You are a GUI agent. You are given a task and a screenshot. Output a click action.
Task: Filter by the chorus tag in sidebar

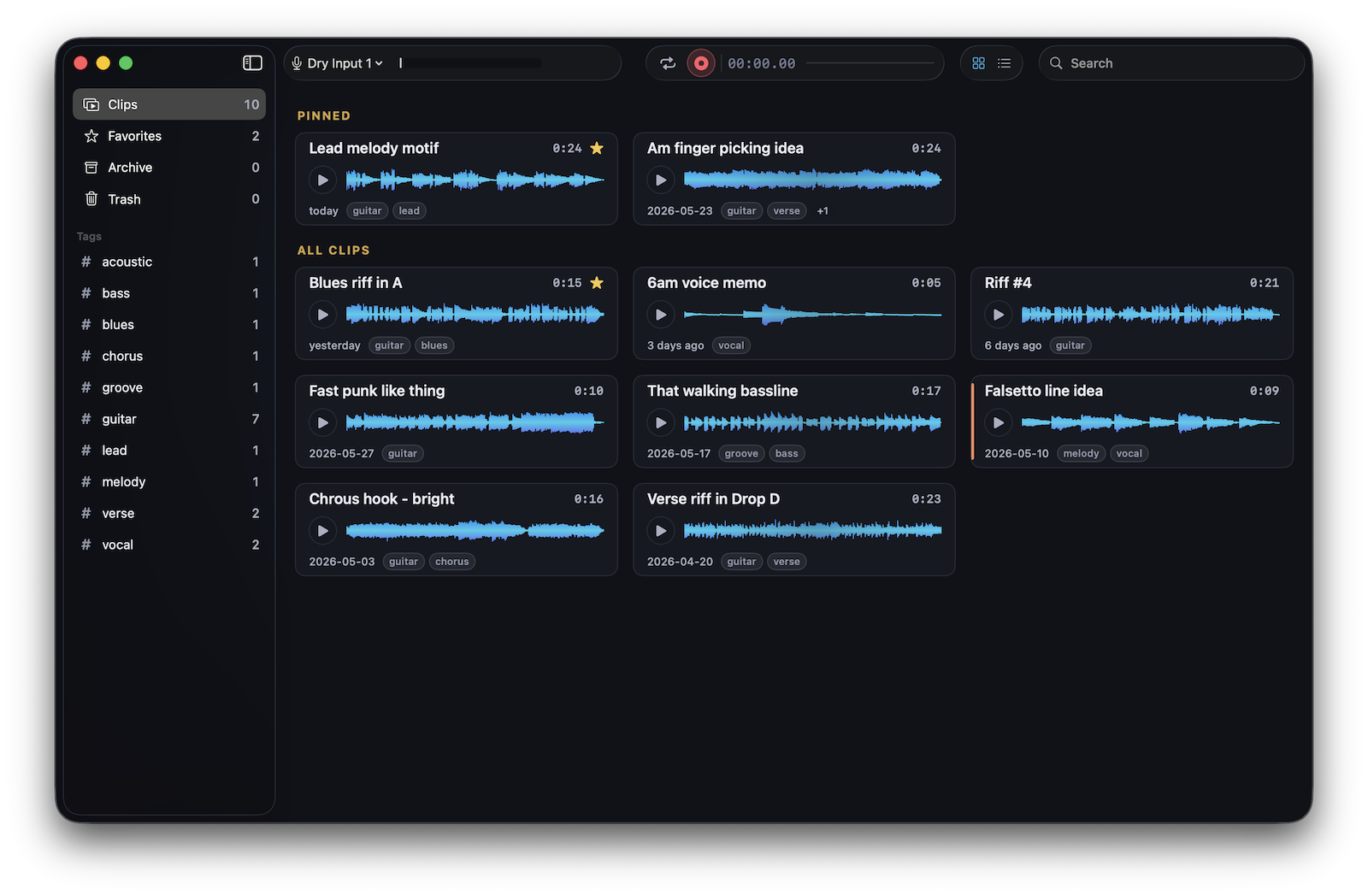click(x=169, y=357)
